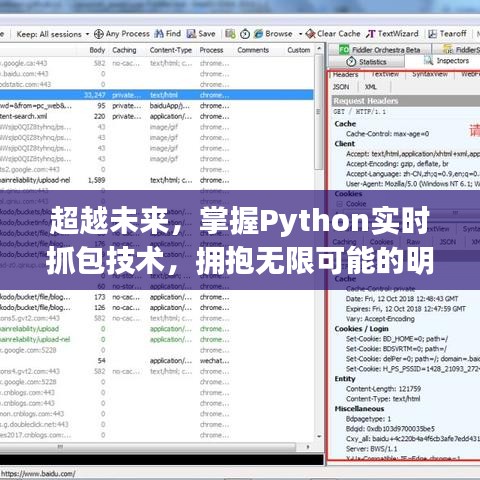Select the Content-Length: 121759 header
This screenshot has width=480, height=480.
[383, 389]
